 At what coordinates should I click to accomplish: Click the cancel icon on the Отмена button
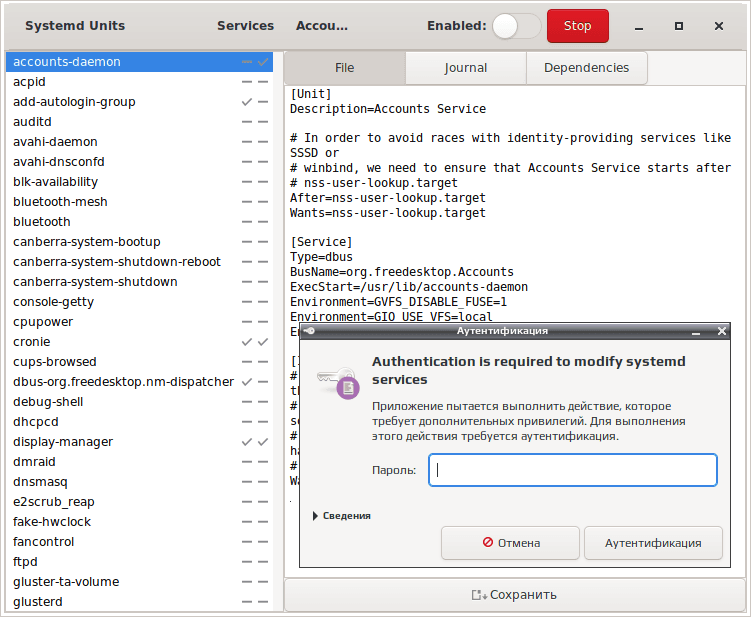click(488, 542)
